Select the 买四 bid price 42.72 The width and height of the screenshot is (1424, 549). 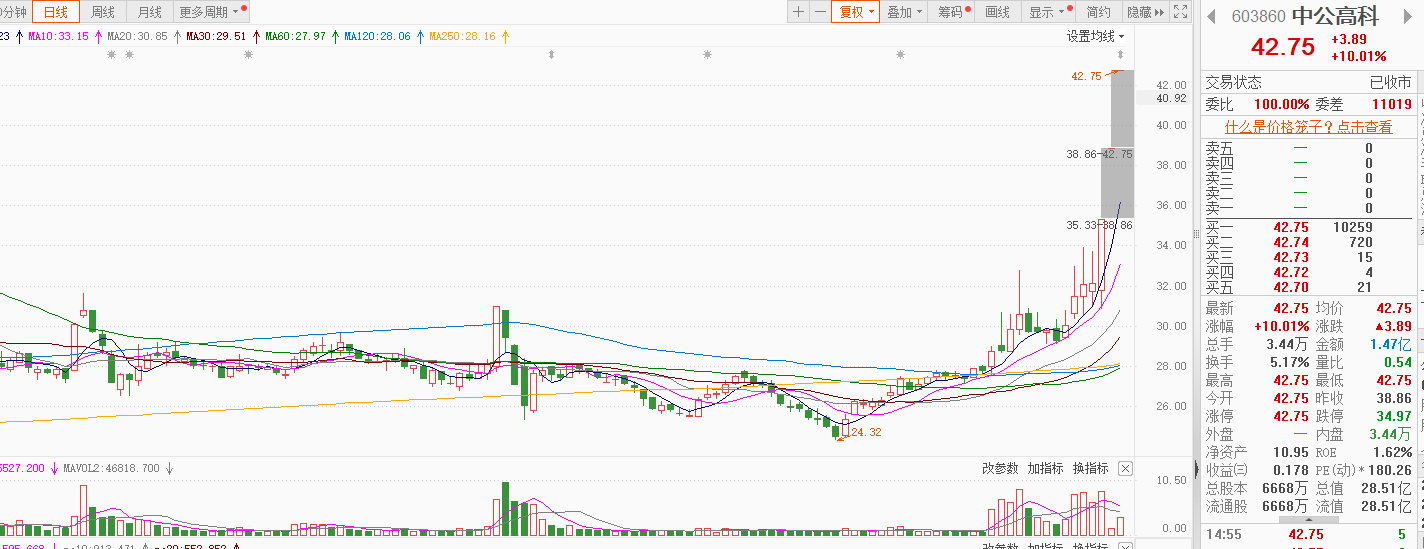(1291, 272)
